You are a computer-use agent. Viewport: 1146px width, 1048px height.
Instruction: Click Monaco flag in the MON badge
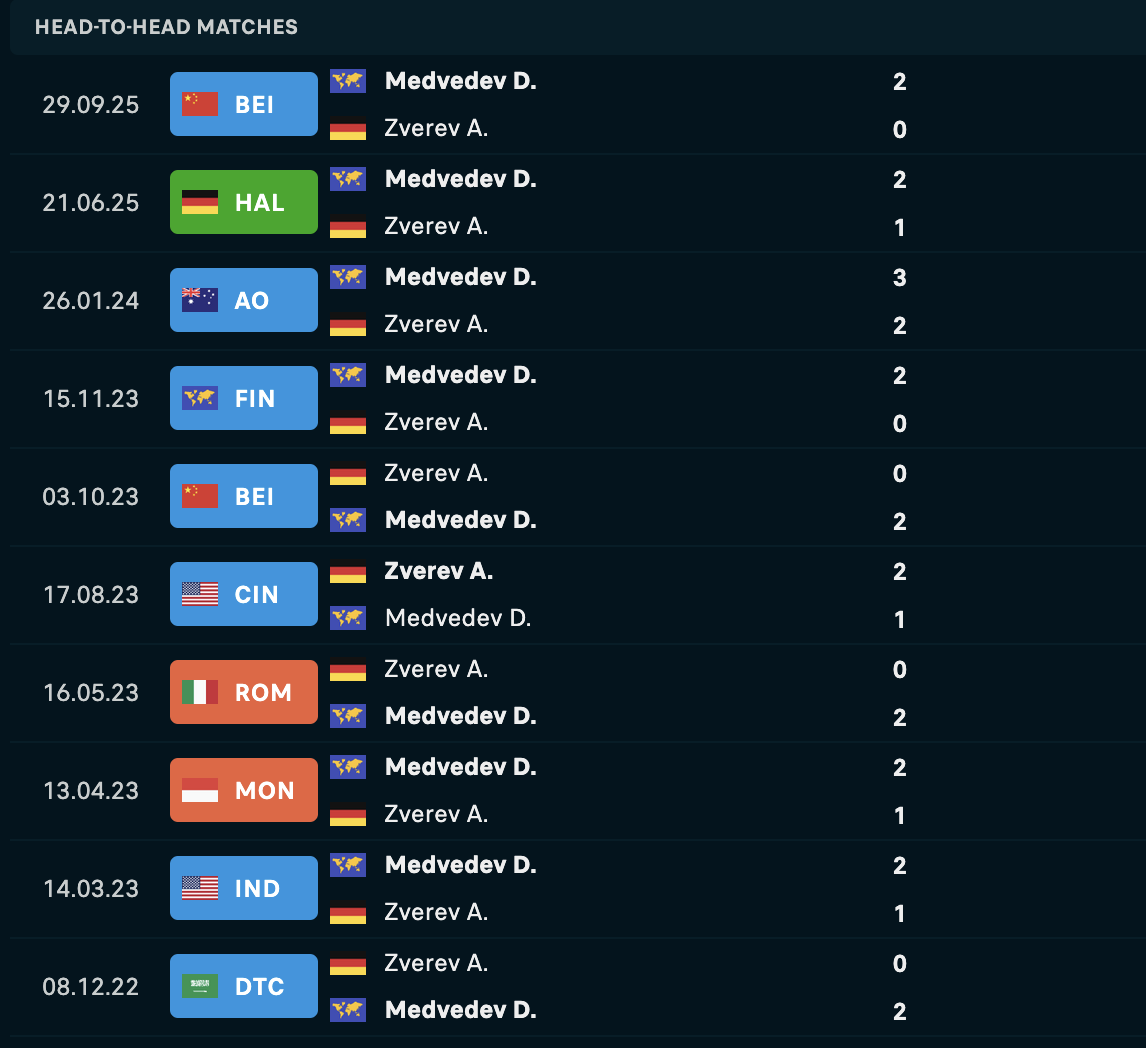(200, 789)
